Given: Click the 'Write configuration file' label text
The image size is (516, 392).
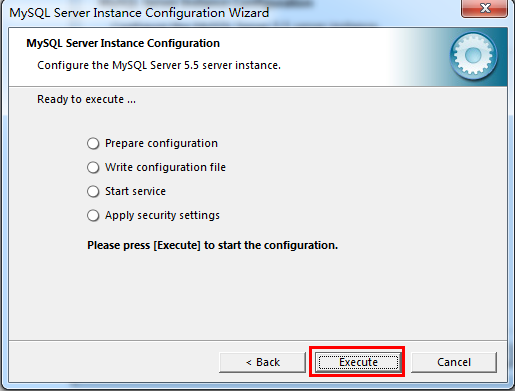Looking at the screenshot, I should [x=165, y=167].
